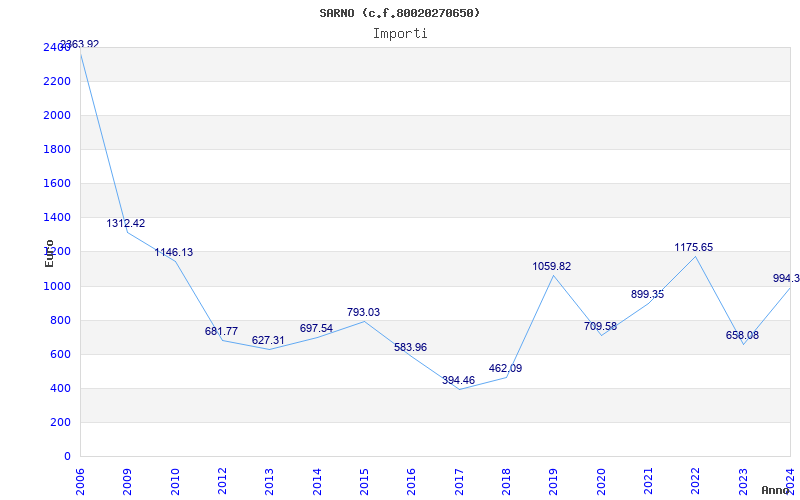Click the 2000 y-axis tick value

pyautogui.click(x=57, y=116)
